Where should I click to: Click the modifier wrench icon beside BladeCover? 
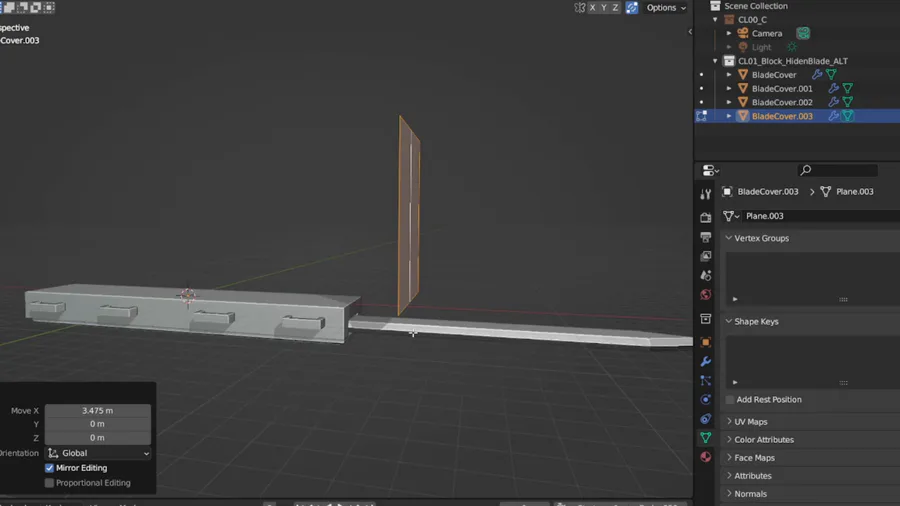[x=817, y=75]
